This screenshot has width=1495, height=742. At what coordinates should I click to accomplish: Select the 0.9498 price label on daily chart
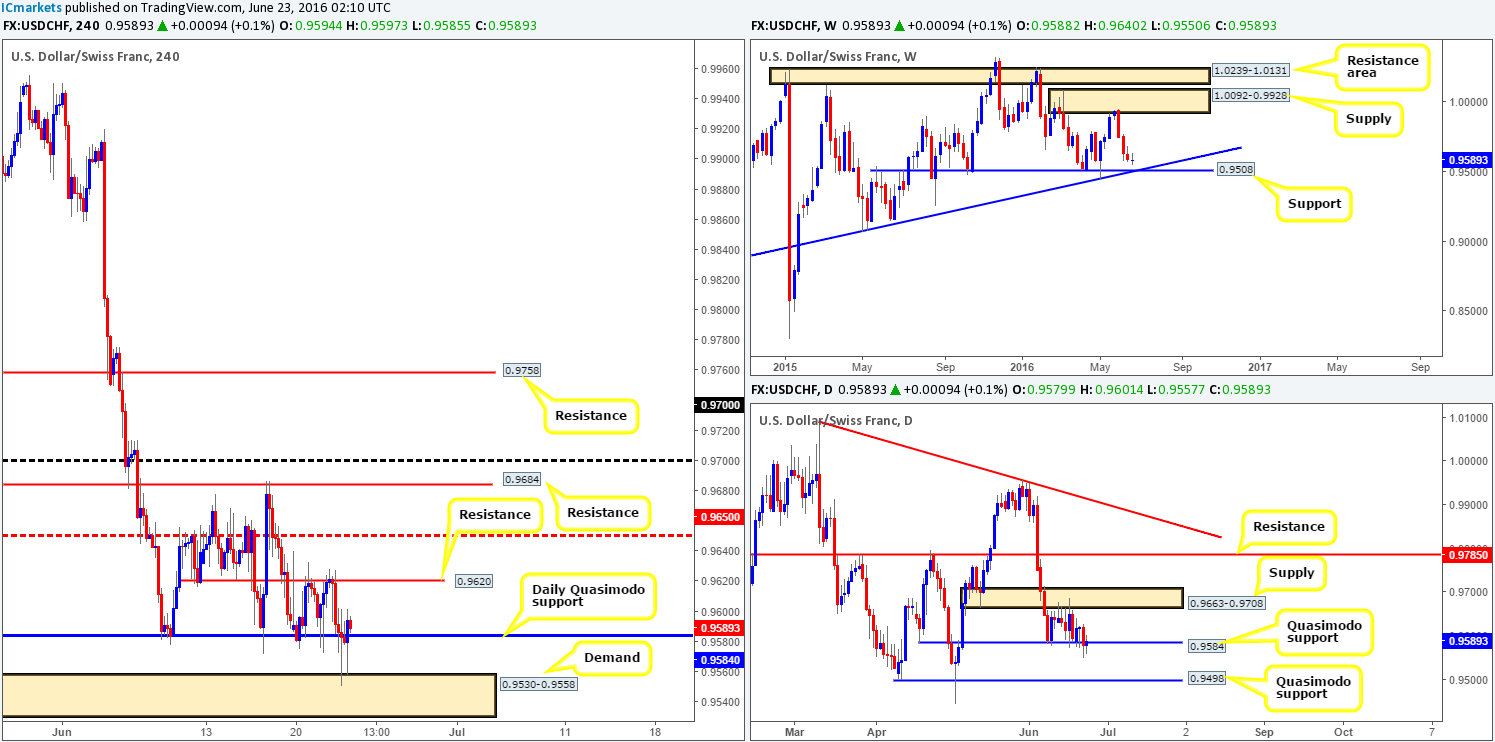point(1206,681)
